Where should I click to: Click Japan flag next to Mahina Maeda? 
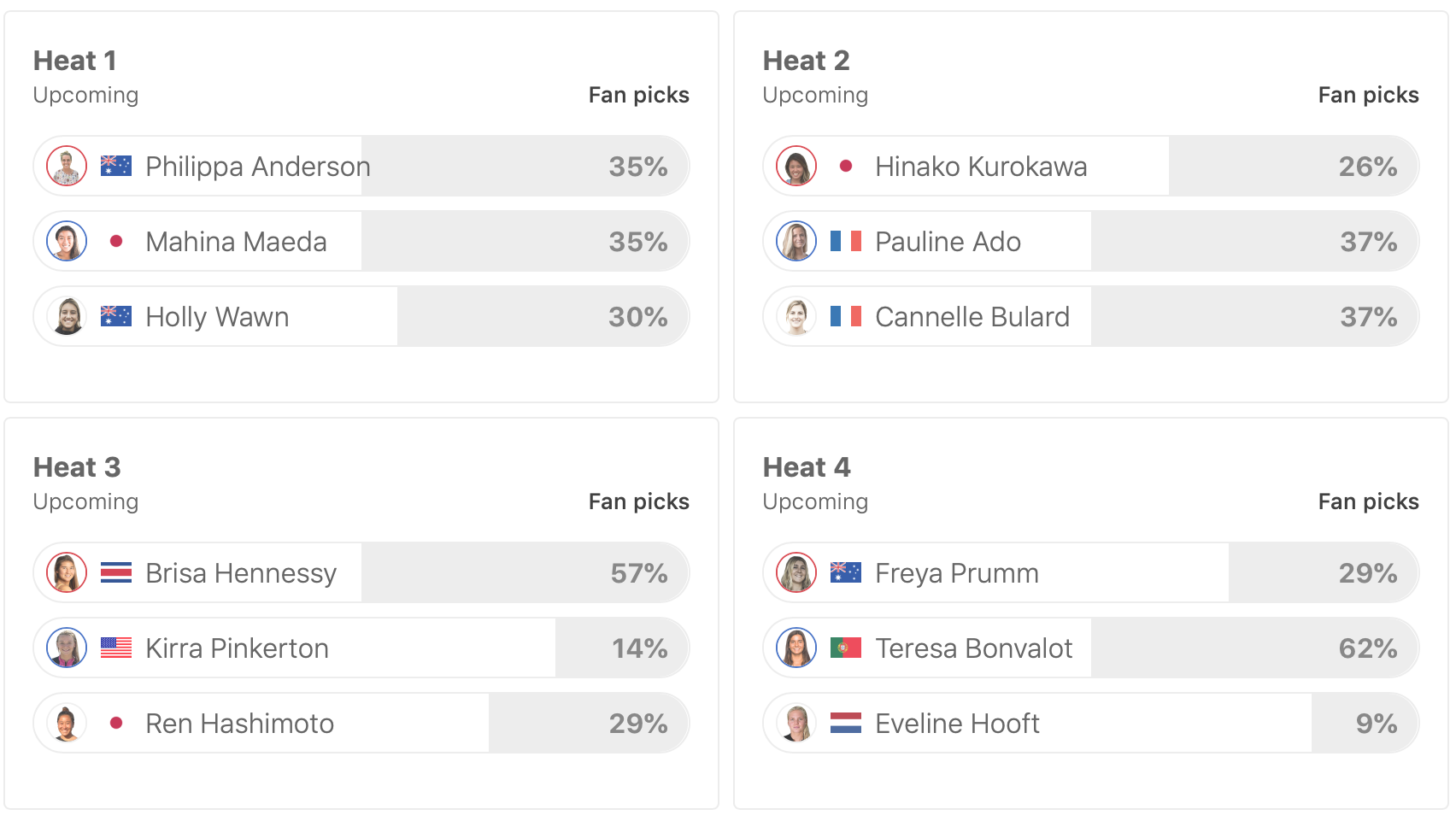116,241
